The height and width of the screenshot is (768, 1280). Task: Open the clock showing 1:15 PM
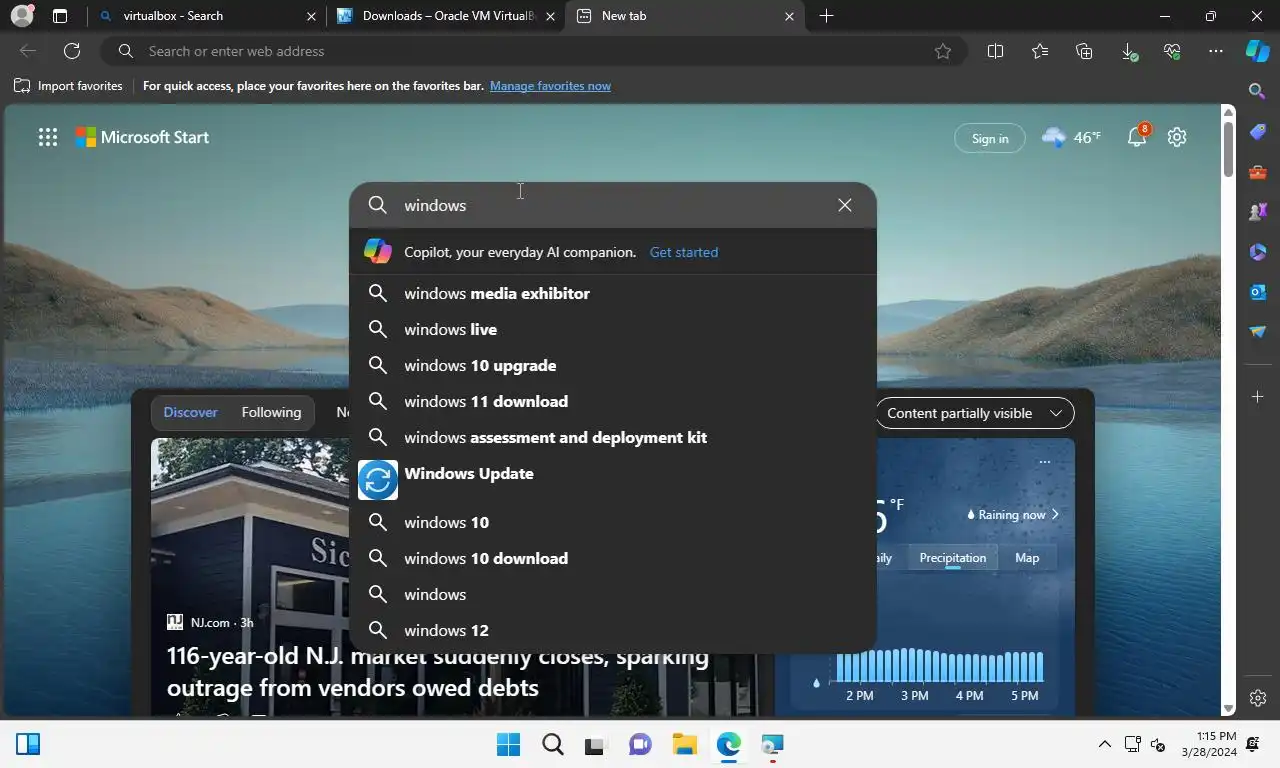(1209, 744)
